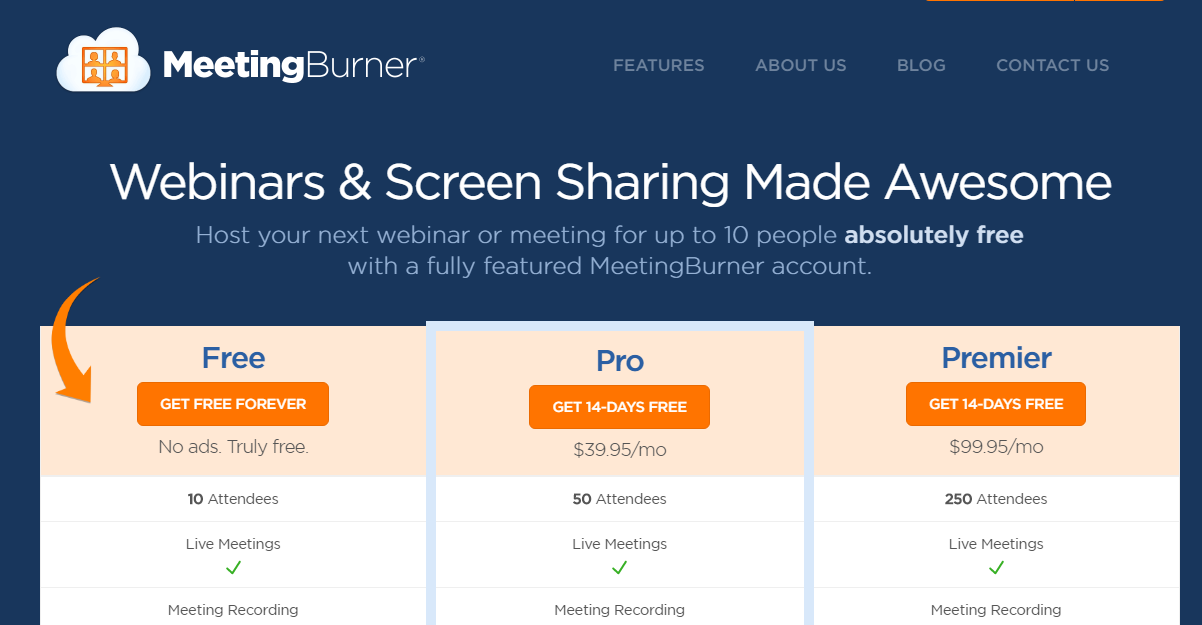1202x625 pixels.
Task: Click the 'No ads. Truly free.' text
Action: coord(233,447)
